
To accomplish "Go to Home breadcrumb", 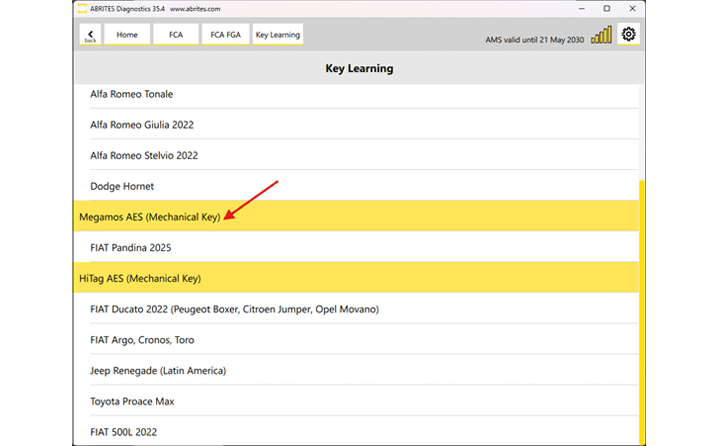I will [x=127, y=35].
